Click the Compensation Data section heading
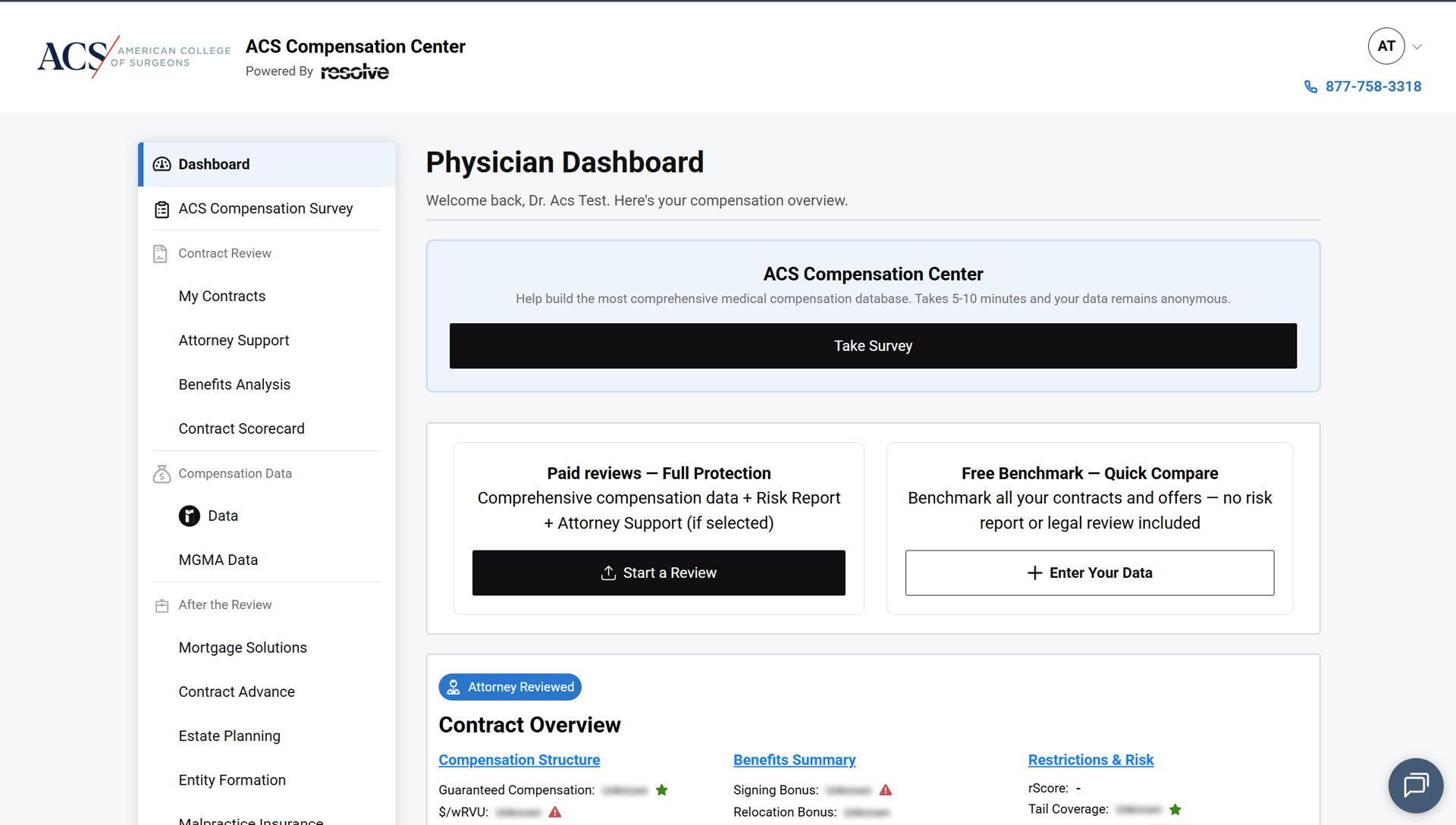The height and width of the screenshot is (825, 1456). pyautogui.click(x=235, y=473)
